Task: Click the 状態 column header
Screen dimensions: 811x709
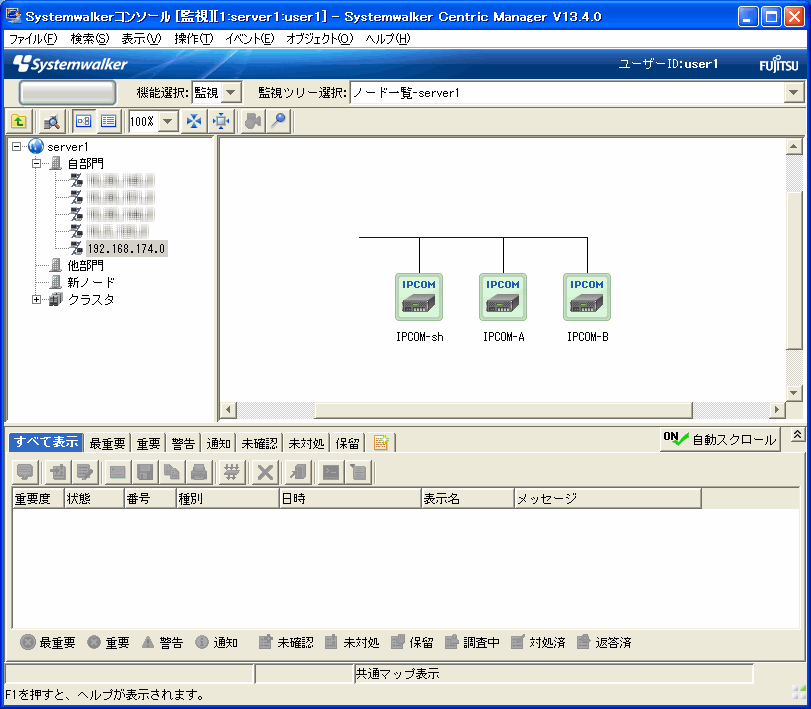Action: (95, 498)
